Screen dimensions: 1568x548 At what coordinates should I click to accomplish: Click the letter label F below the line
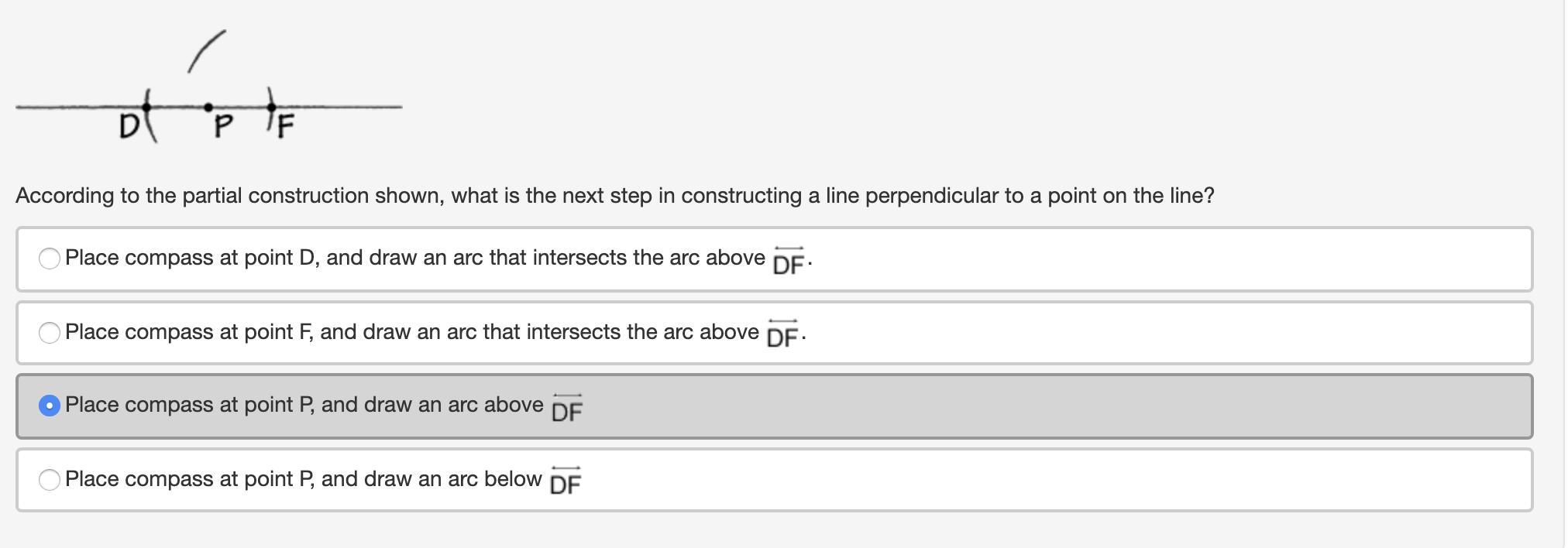pyautogui.click(x=286, y=126)
